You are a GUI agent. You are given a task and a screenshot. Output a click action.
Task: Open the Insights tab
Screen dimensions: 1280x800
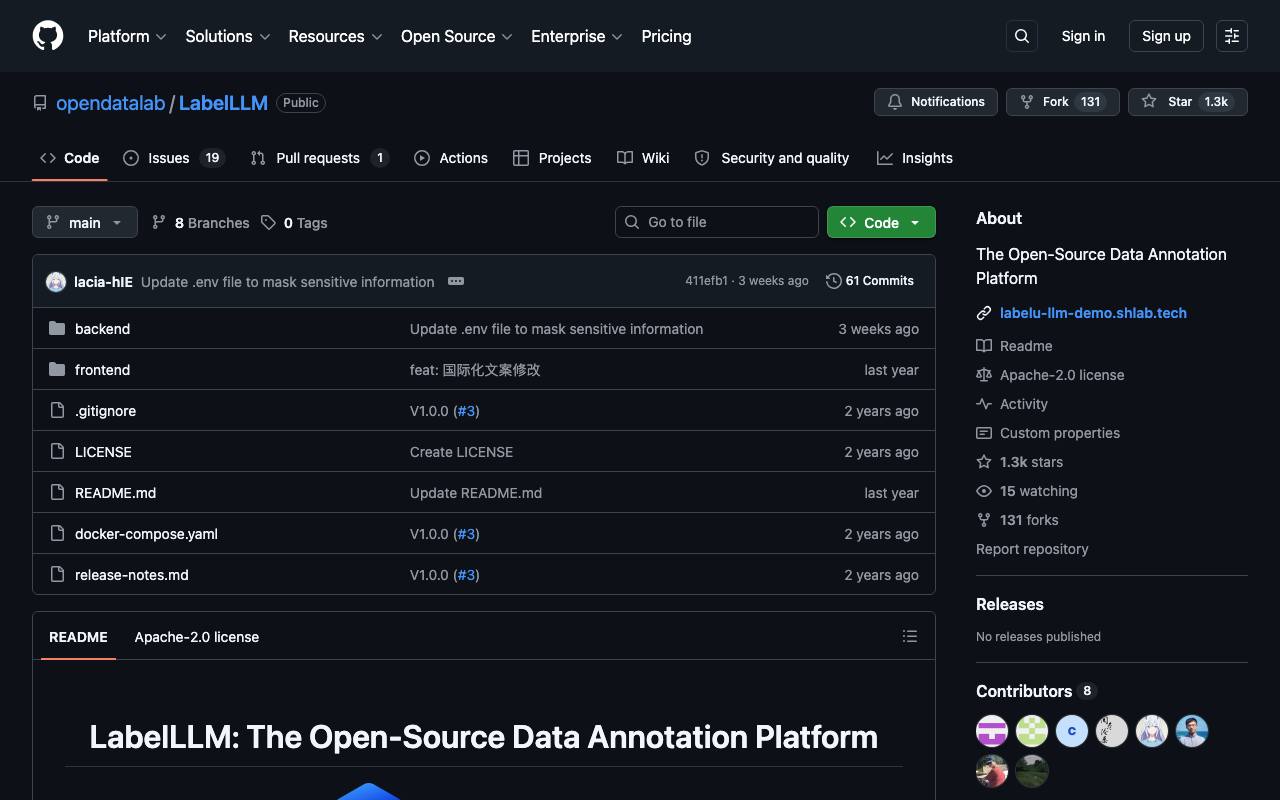click(x=915, y=158)
